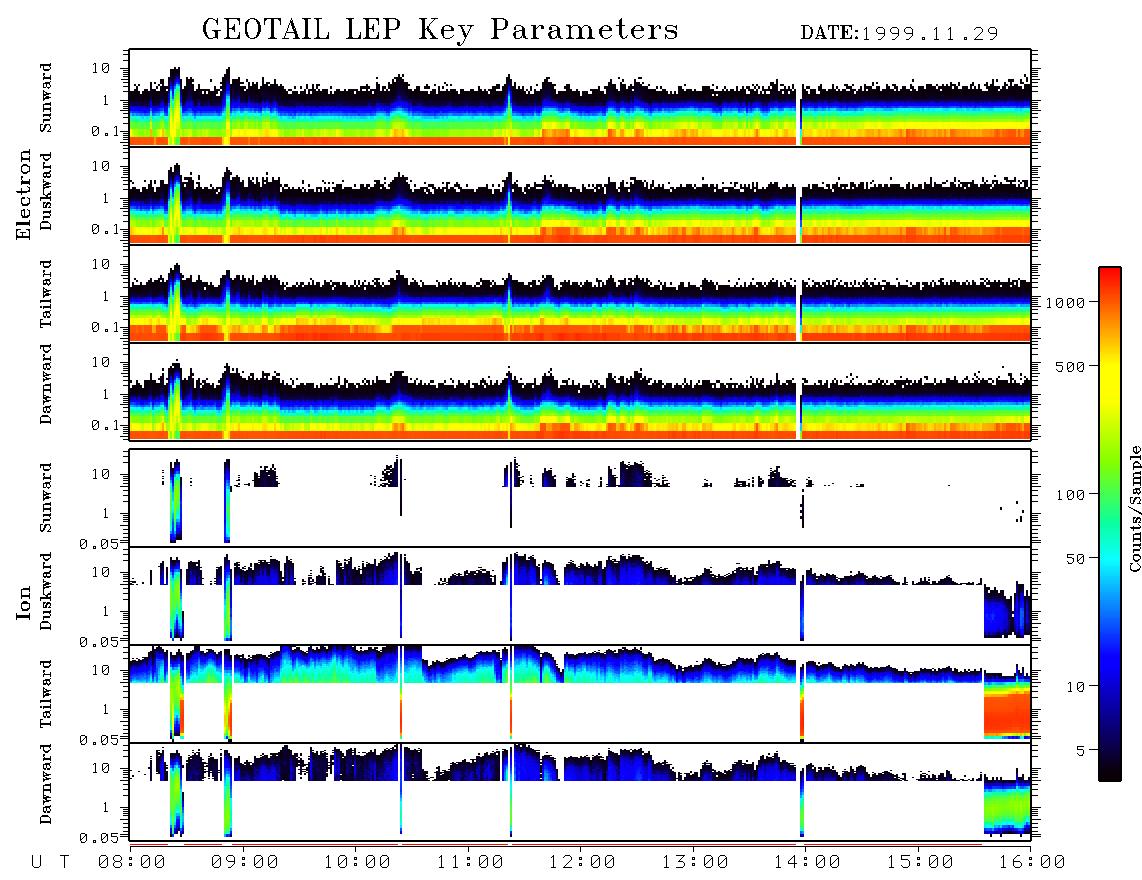
Task: Click the Electron Dawnward row label
Action: tap(46, 384)
